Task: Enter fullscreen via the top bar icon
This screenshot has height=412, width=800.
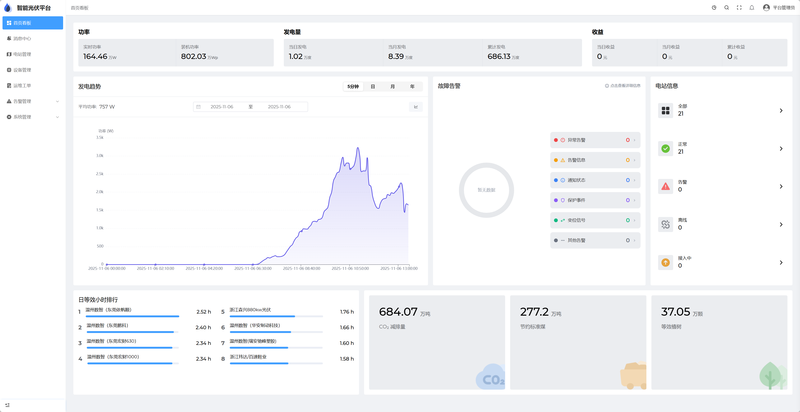Action: click(739, 7)
